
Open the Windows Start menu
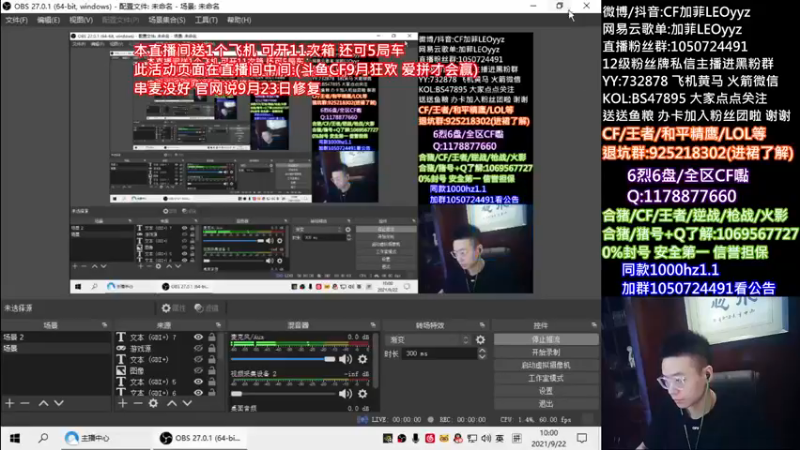coord(15,438)
